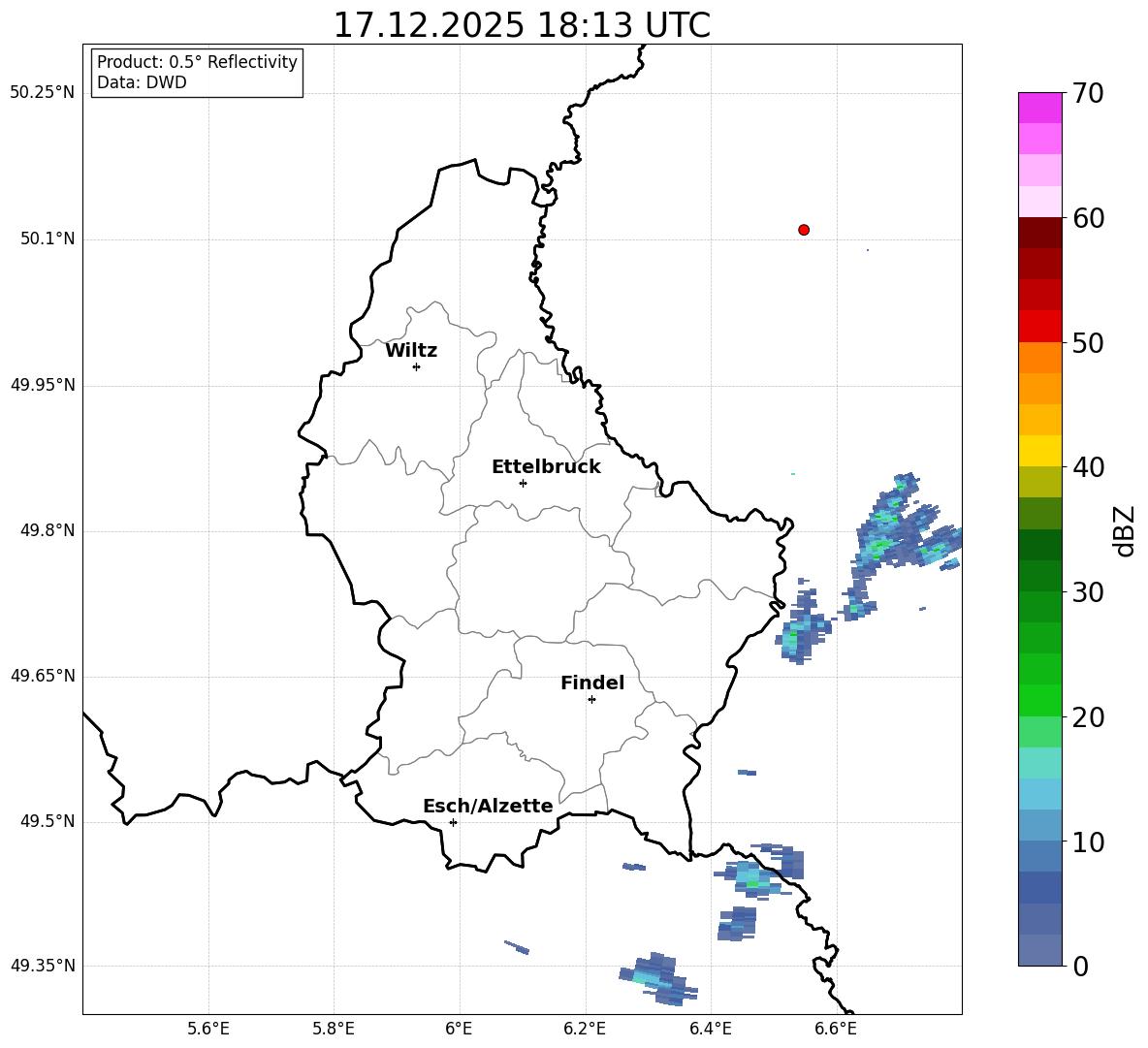Click the 5.6°E longitude label
The image size is (1148, 1048).
coord(208,1030)
